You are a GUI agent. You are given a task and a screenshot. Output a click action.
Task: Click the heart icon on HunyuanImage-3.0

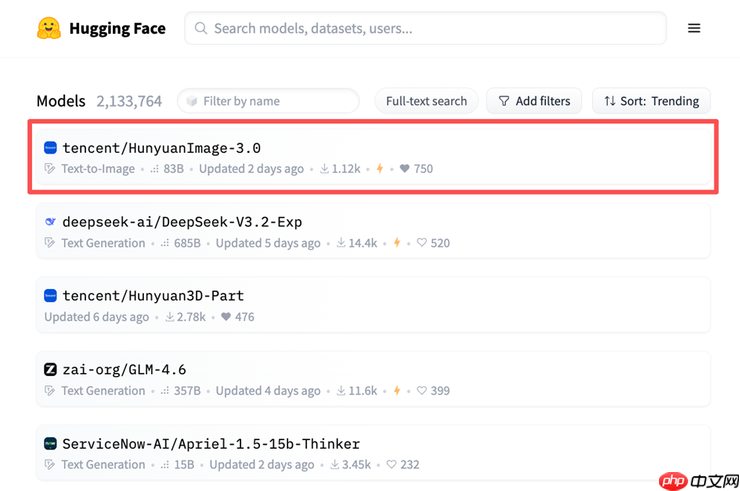[404, 169]
